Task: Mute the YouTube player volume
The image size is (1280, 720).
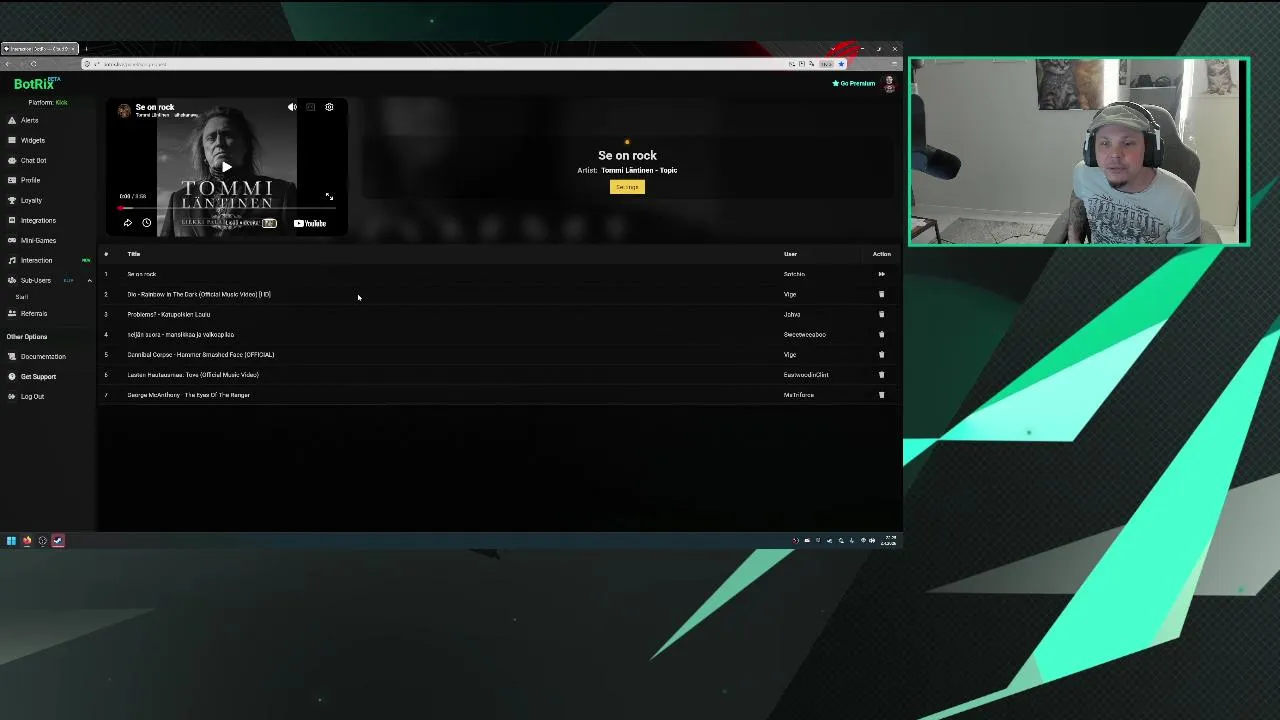Action: click(292, 107)
